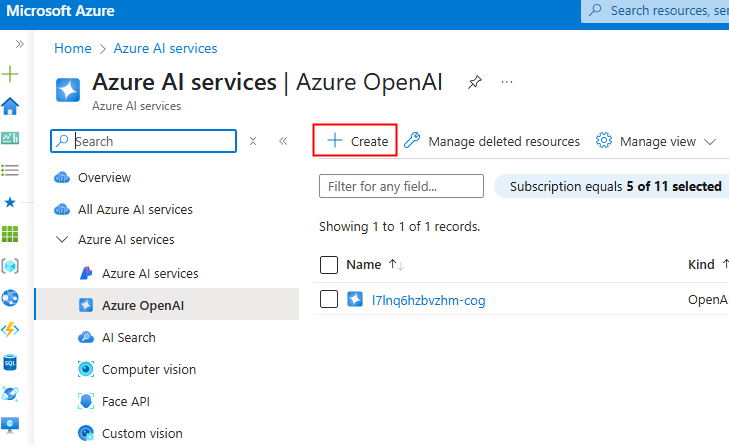This screenshot has width=729, height=445.
Task: Open the Dashboard chart icon in left rail
Action: 10,138
